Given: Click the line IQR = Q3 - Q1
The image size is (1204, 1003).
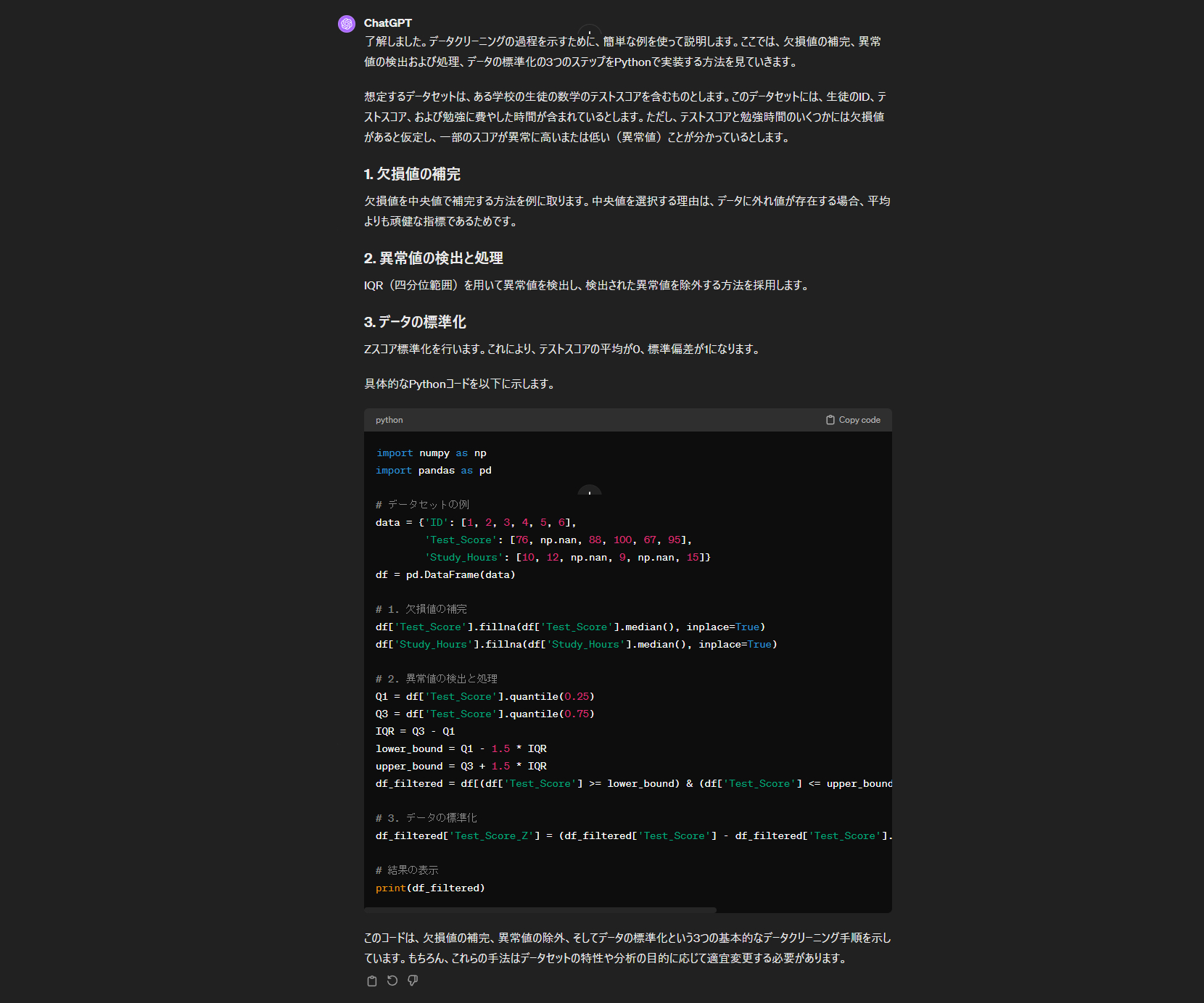Looking at the screenshot, I should 415,732.
